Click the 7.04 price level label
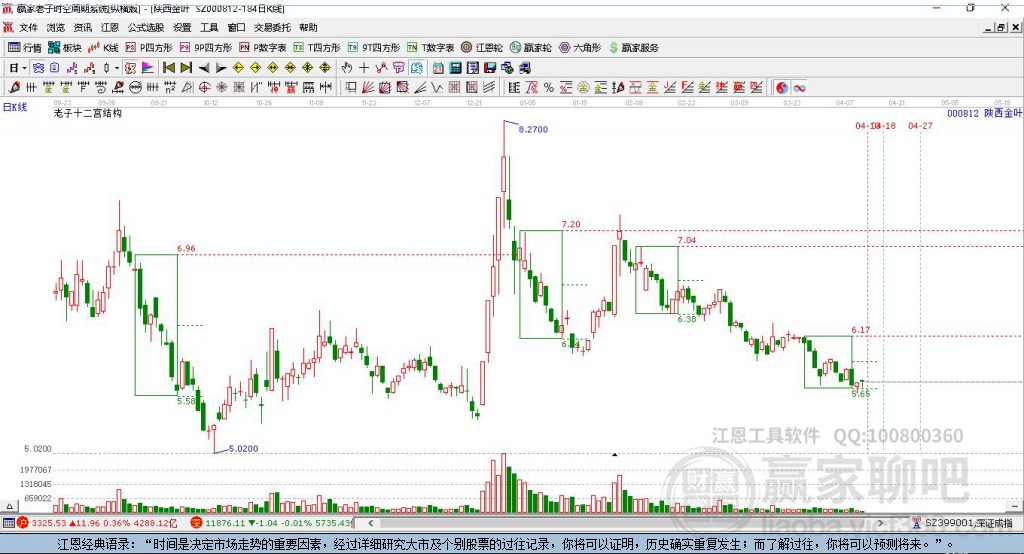This screenshot has height=554, width=1024. coord(686,240)
